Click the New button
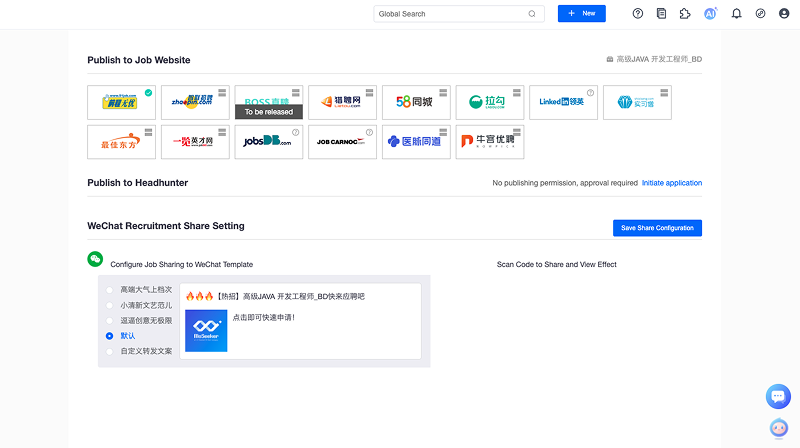Screen dimensions: 800x448 click(x=581, y=14)
